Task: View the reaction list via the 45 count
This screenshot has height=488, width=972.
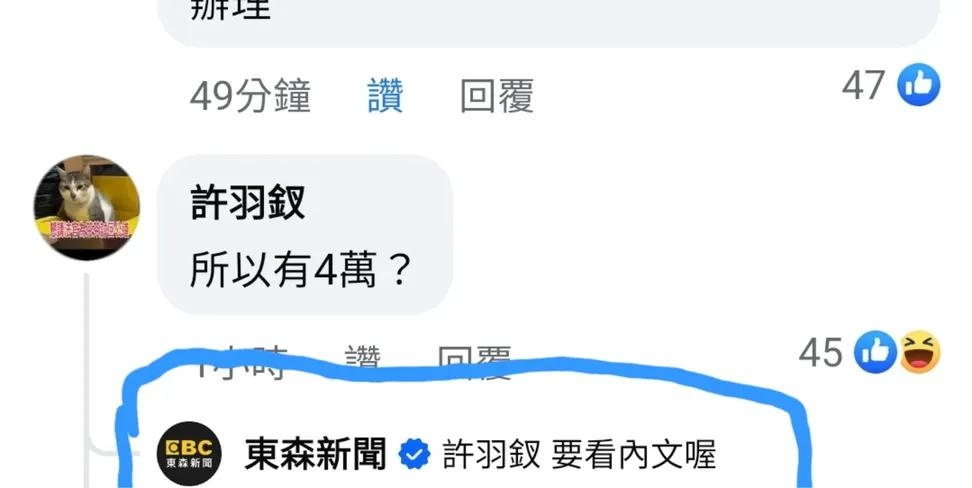Action: (x=820, y=352)
